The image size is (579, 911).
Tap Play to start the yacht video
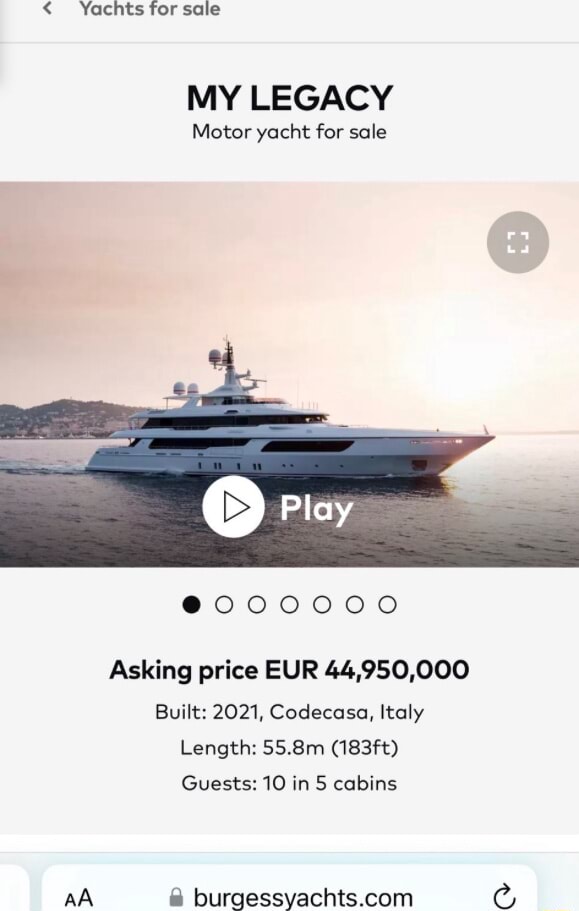(316, 508)
